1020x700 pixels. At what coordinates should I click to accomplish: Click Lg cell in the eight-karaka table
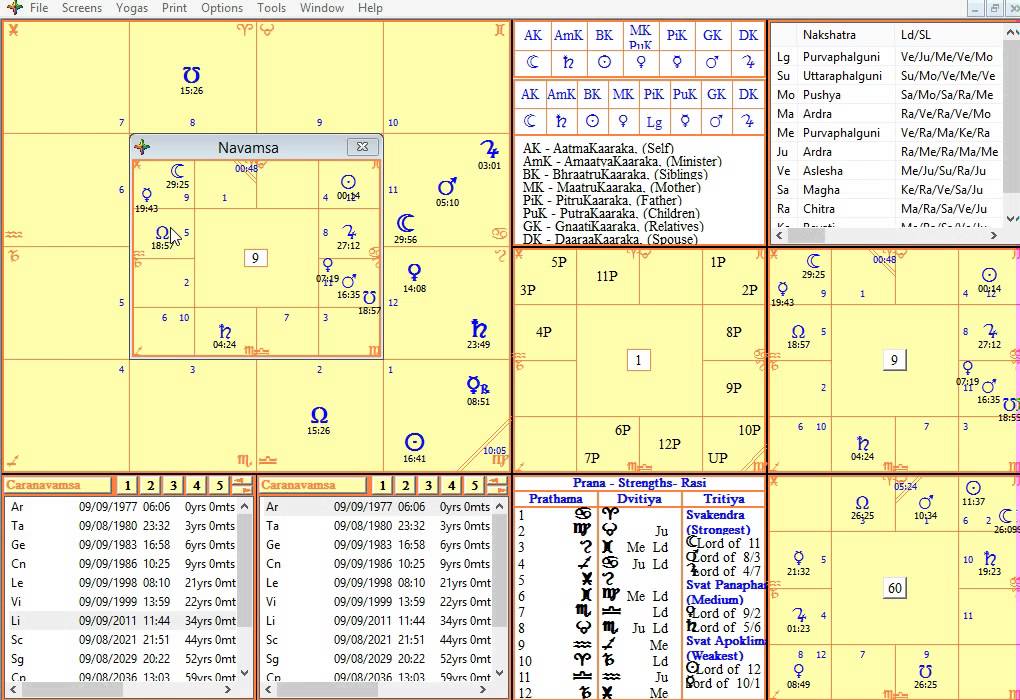tap(654, 122)
